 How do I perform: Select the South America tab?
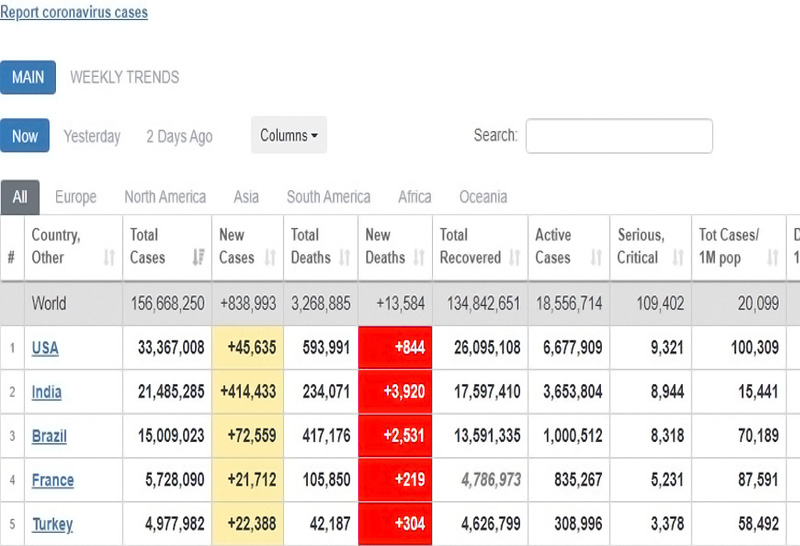click(x=328, y=197)
